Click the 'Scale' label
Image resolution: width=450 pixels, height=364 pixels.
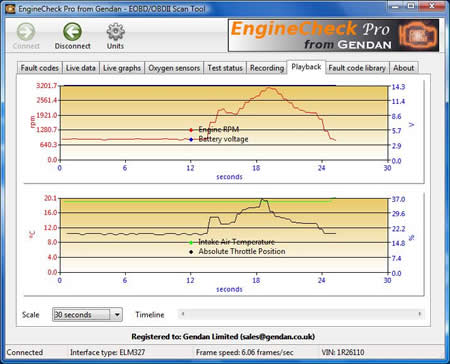point(31,315)
